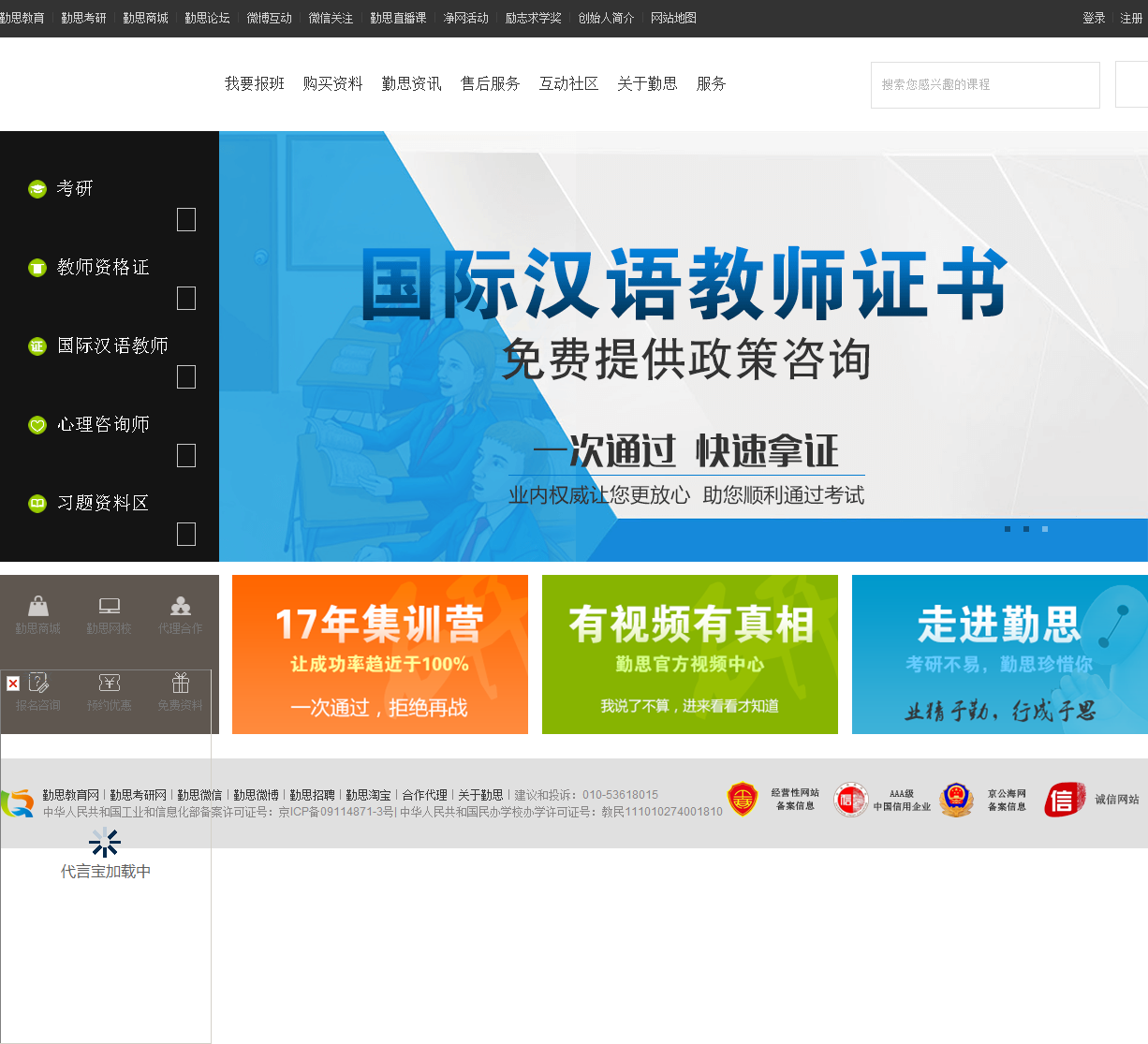The image size is (1148, 1044).
Task: Open the 勤思网校 monitor icon
Action: tap(110, 606)
